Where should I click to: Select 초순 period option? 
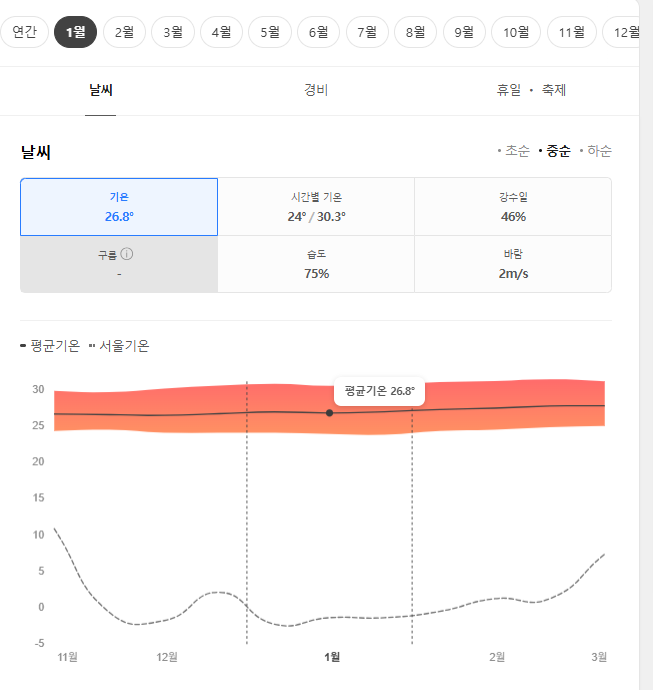coord(514,151)
